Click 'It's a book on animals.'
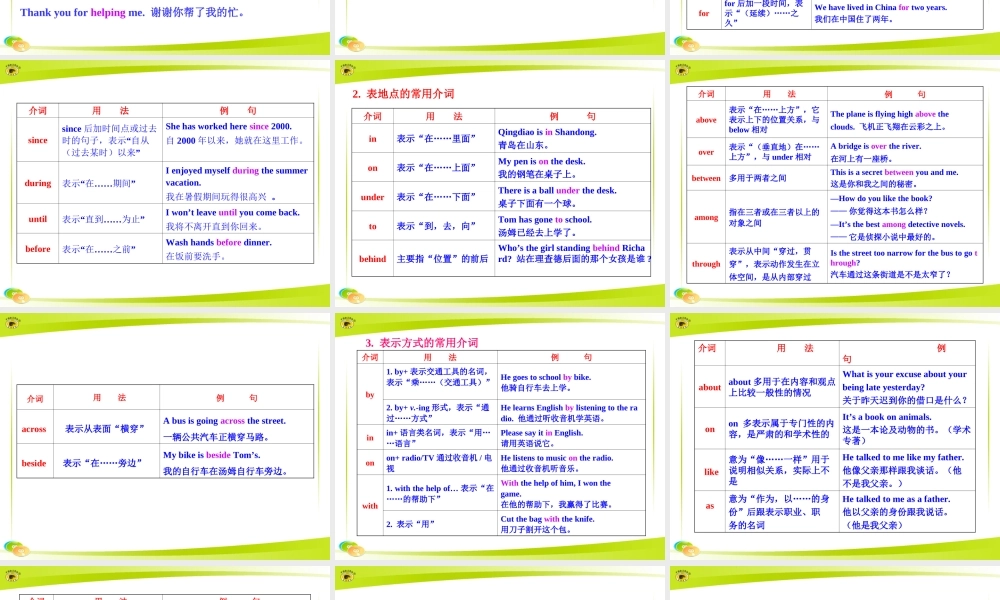Viewport: 1000px width, 600px height. [887, 416]
